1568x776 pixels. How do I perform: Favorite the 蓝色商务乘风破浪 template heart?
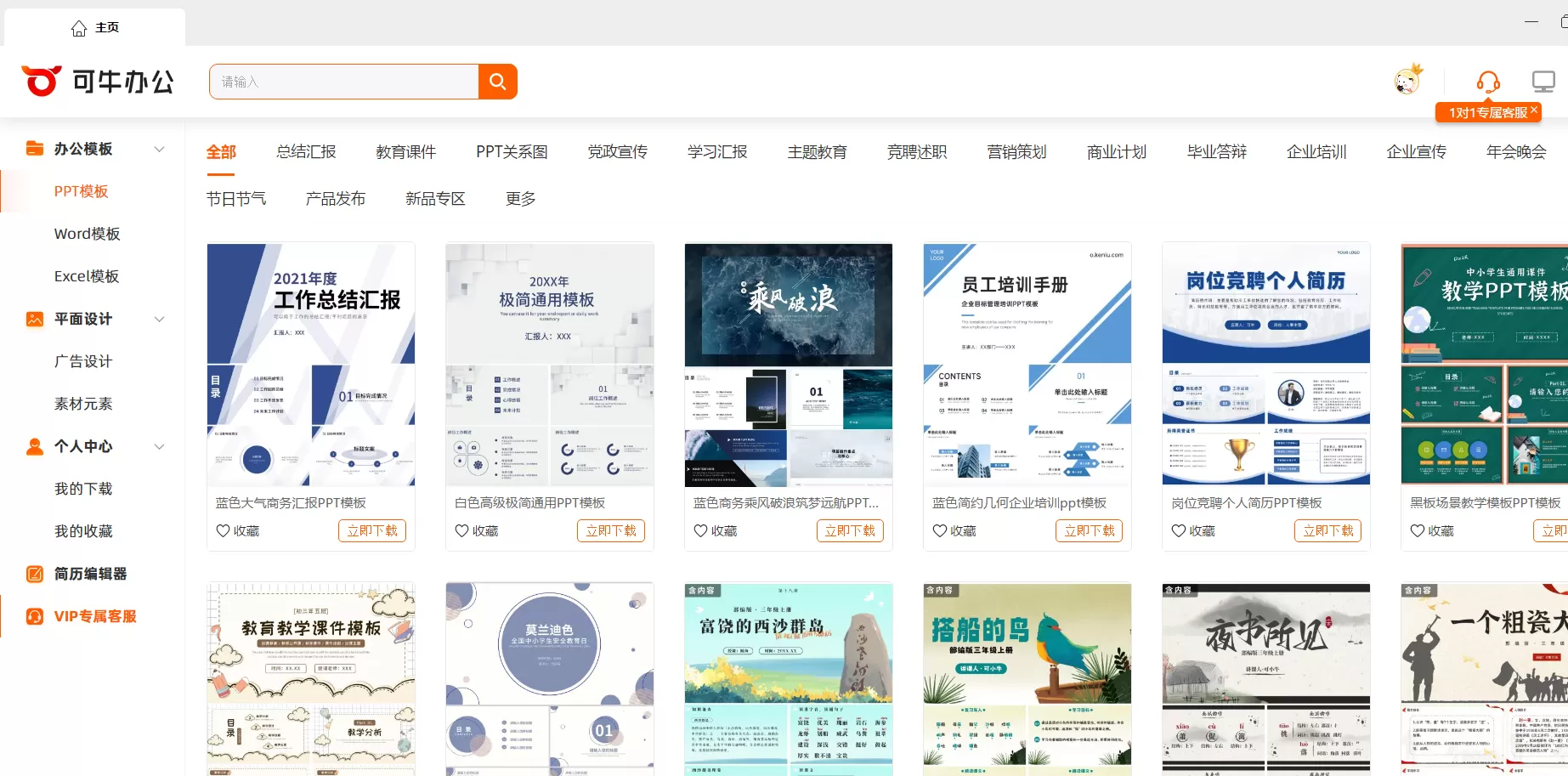click(x=701, y=530)
